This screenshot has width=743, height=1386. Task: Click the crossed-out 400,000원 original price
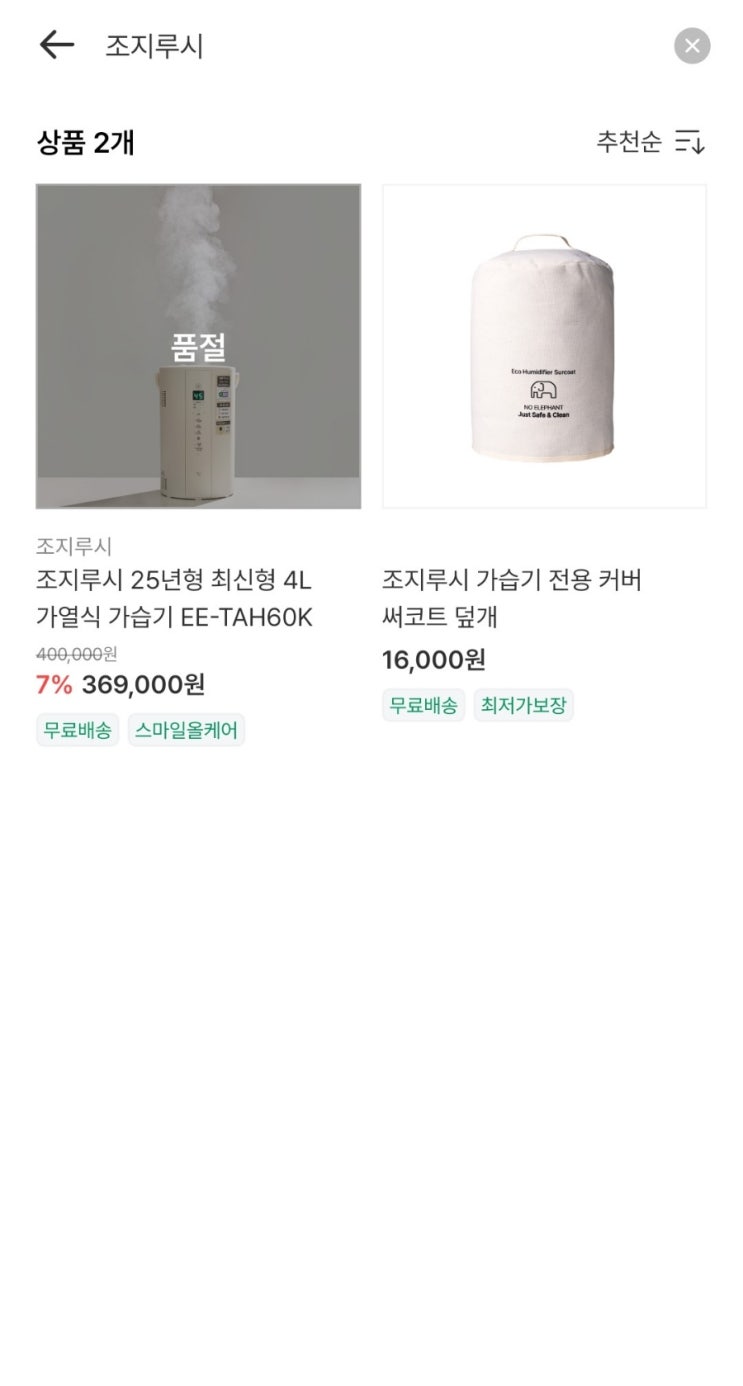tap(76, 654)
